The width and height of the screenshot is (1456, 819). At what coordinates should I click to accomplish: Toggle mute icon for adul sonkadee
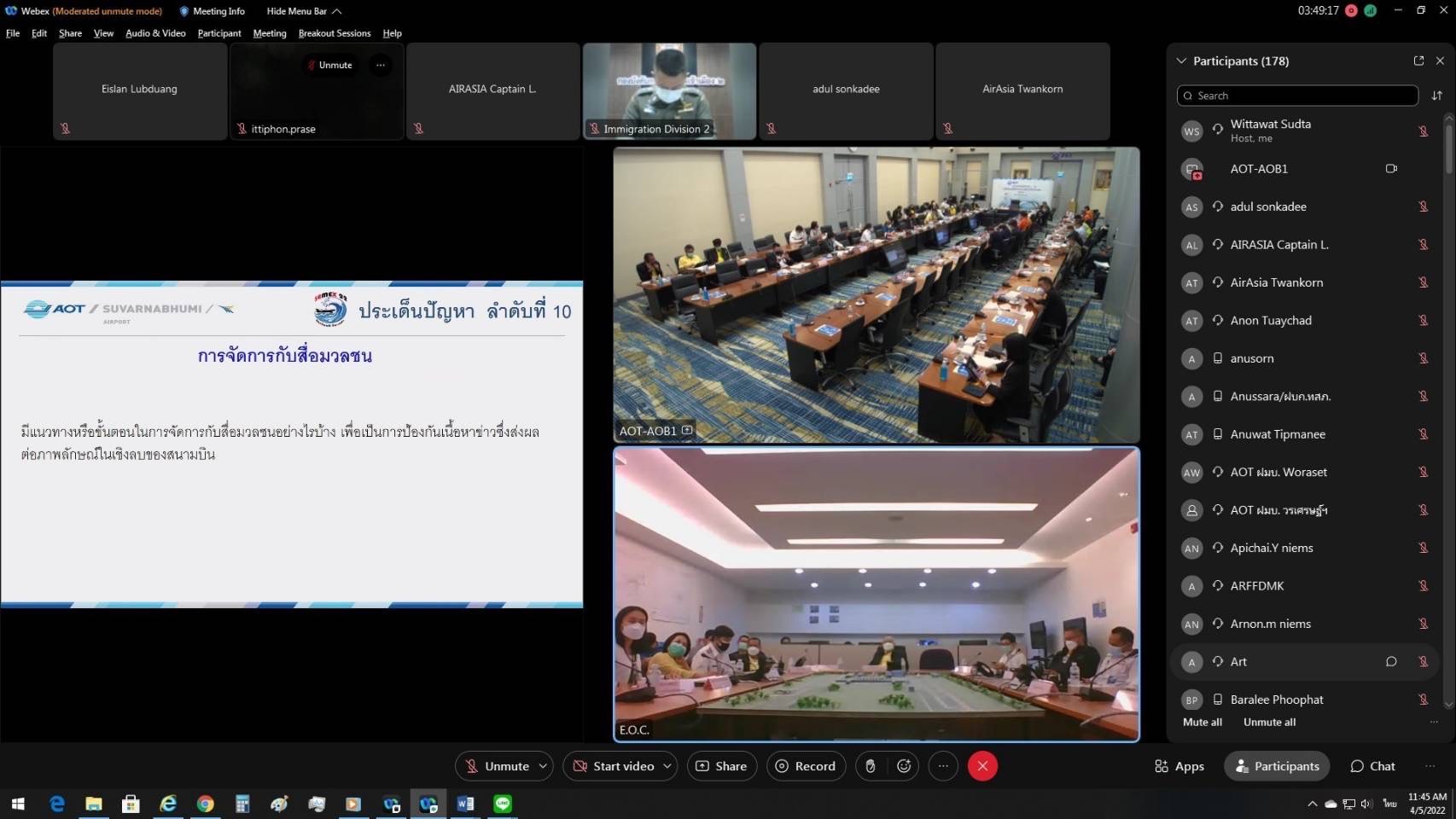pyautogui.click(x=1423, y=206)
